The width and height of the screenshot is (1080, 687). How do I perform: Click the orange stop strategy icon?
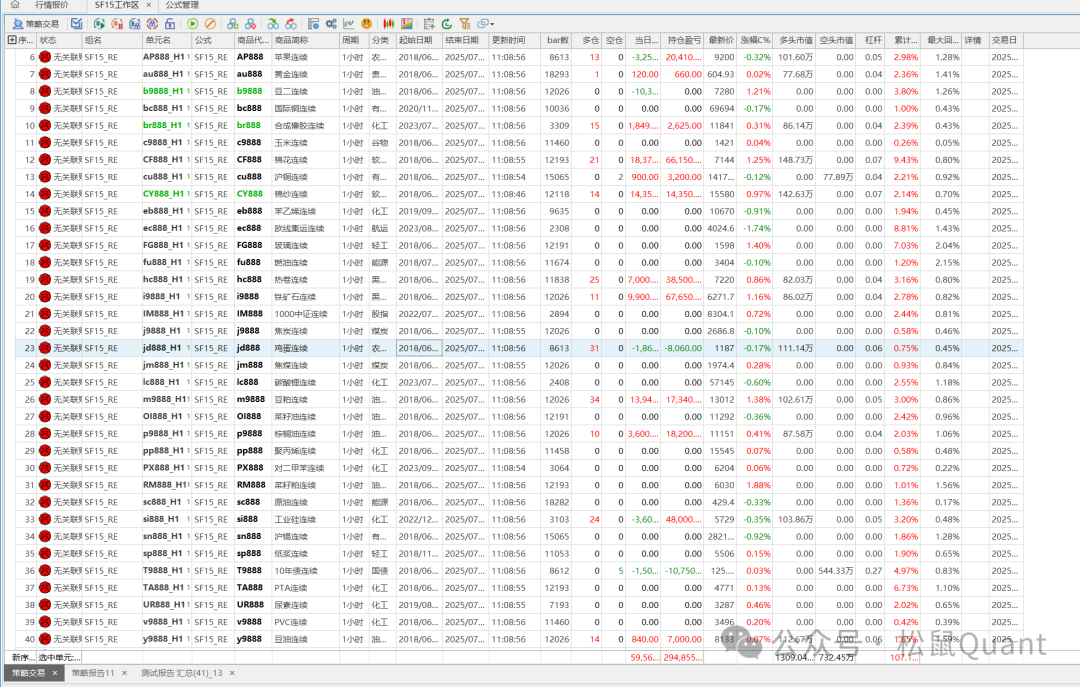[210, 23]
